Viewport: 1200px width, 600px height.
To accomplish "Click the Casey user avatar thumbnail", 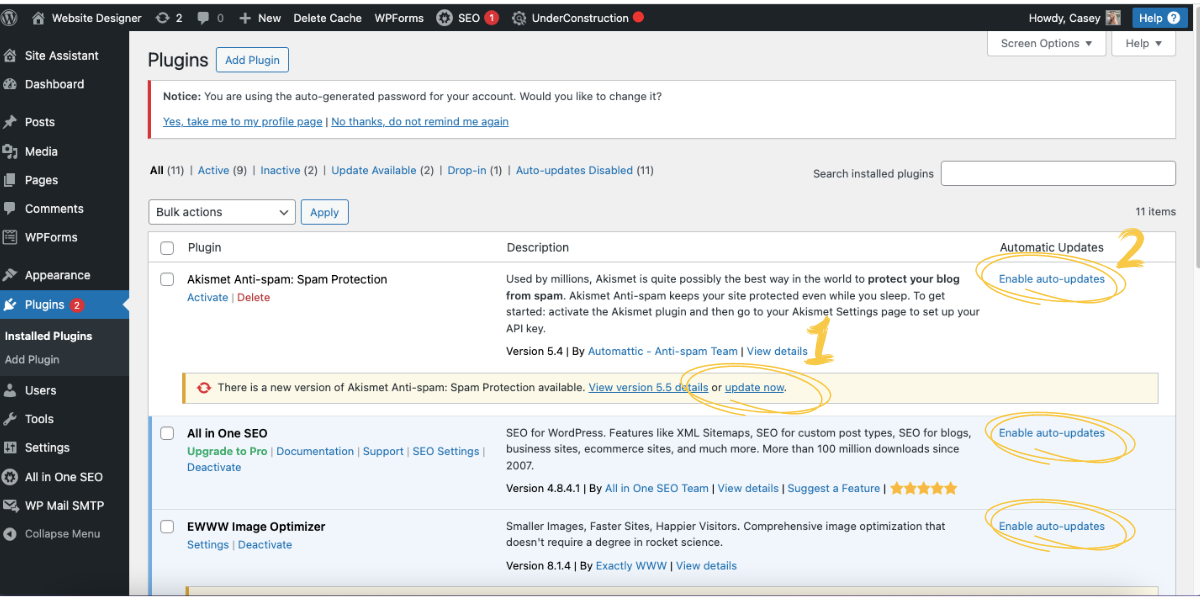I will pos(1113,18).
